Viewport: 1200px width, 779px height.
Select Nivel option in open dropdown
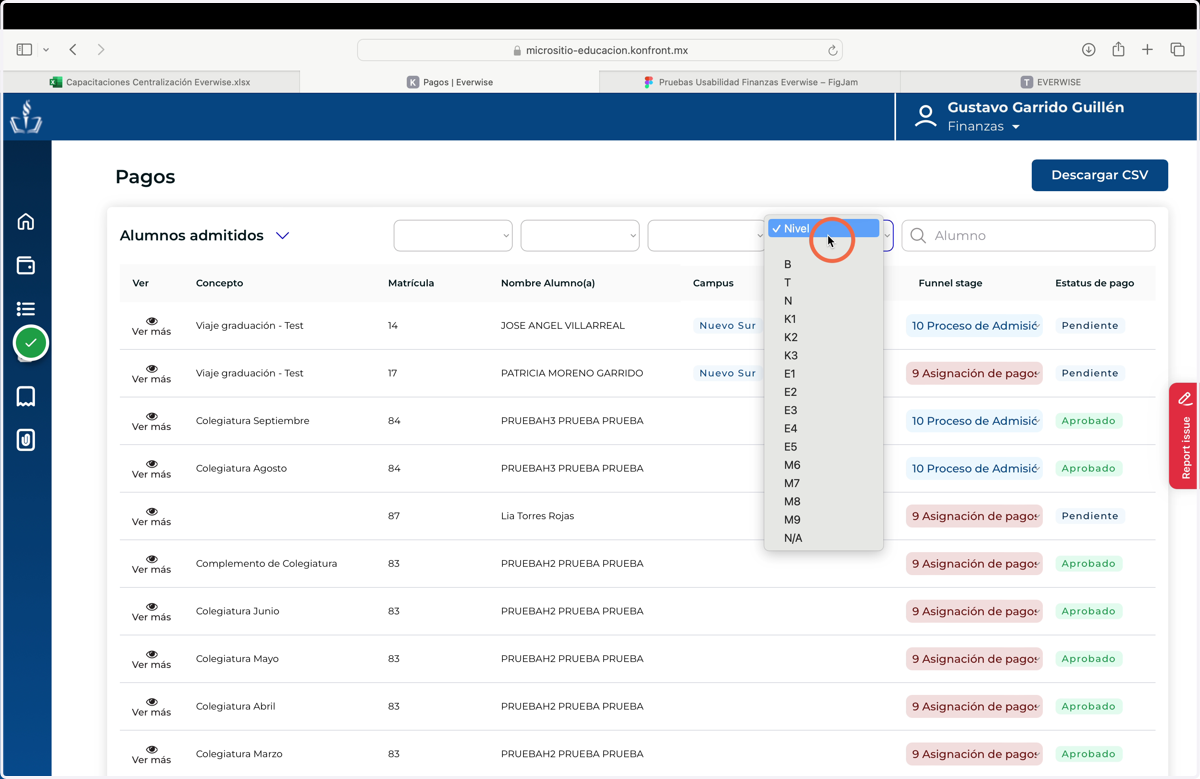824,229
